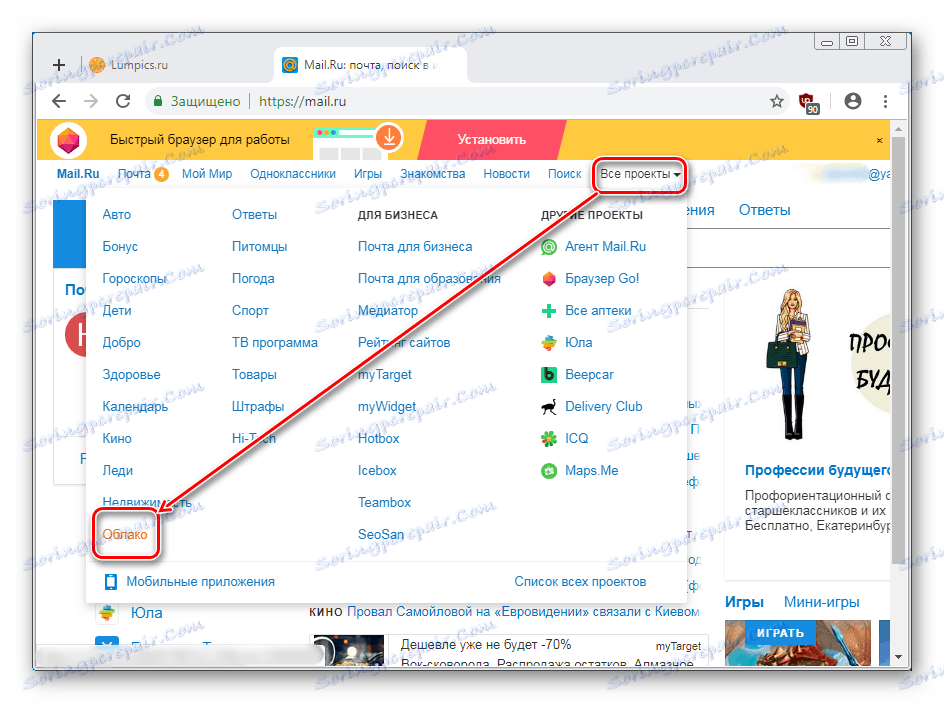Open the Медиатор link
The image size is (944, 703).
tap(388, 311)
